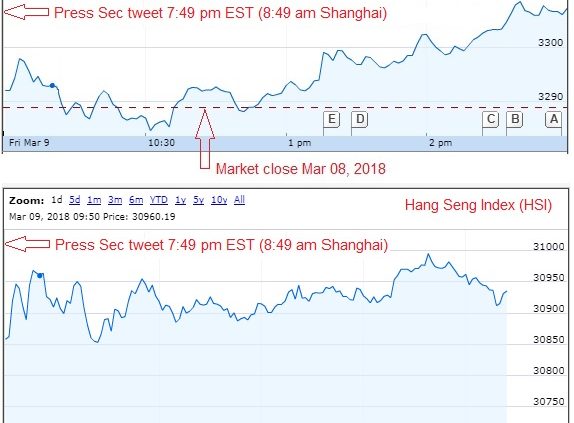The image size is (574, 423).
Task: Set chart zoom to 1m
Action: pos(94,200)
